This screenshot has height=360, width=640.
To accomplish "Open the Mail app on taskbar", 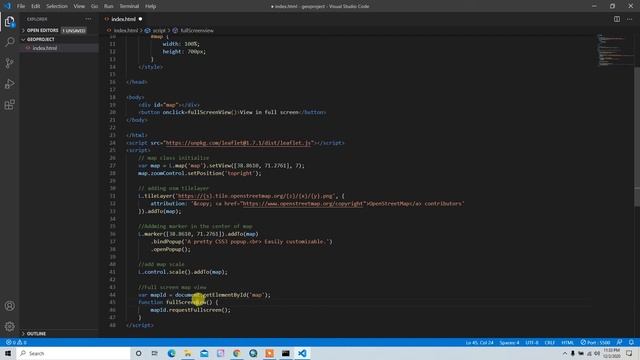I will (x=204, y=353).
